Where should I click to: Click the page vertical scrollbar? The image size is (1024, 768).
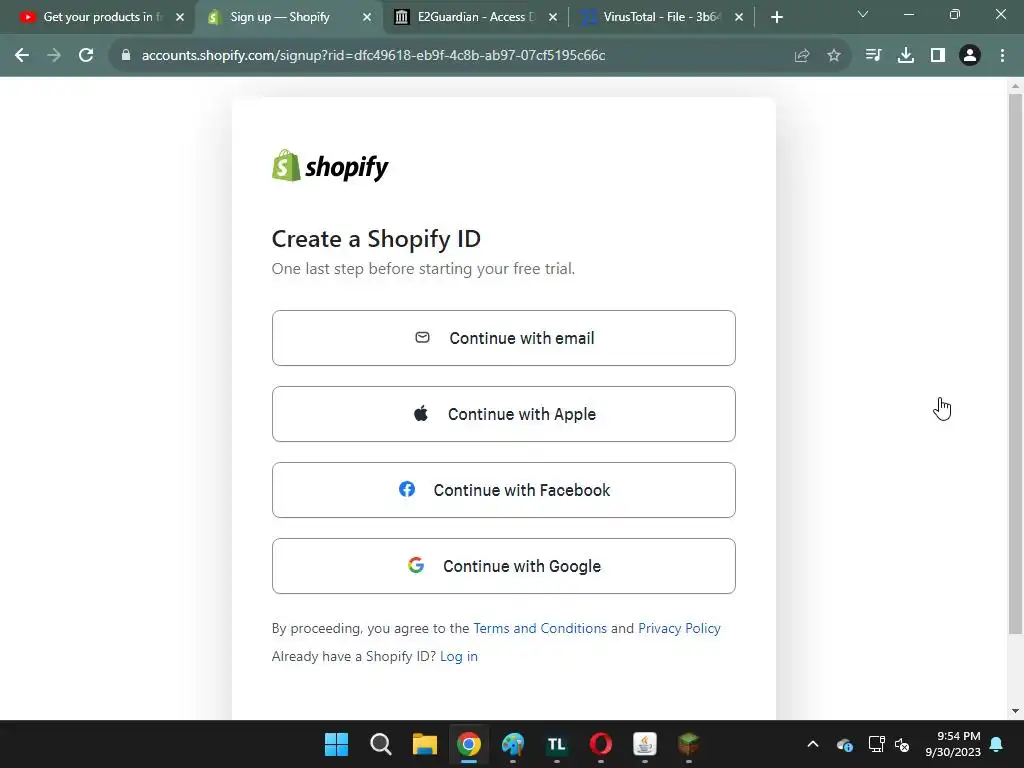[x=1015, y=364]
